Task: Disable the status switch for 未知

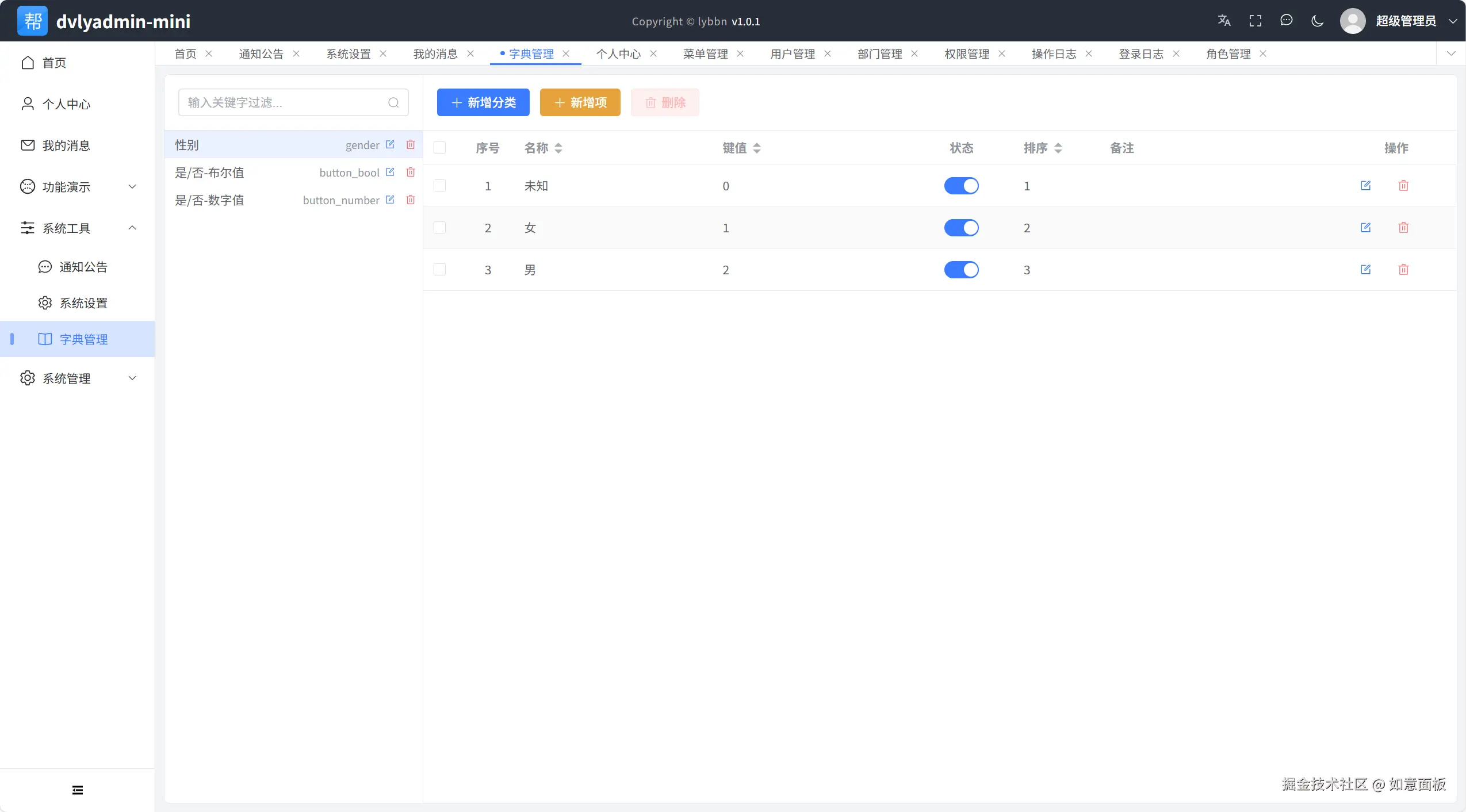Action: point(961,186)
